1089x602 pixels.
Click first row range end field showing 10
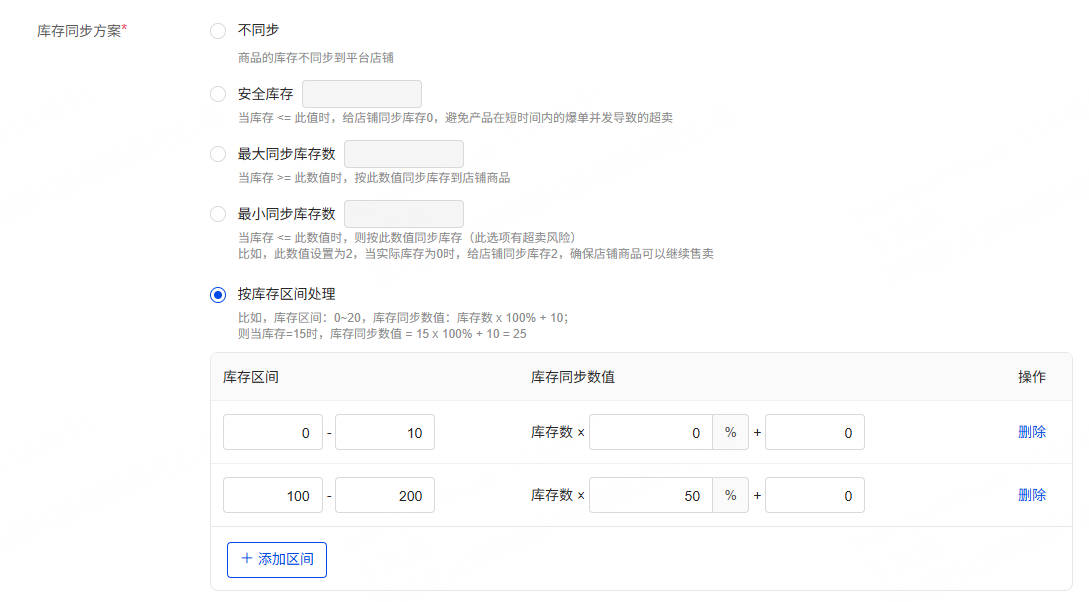pos(385,433)
